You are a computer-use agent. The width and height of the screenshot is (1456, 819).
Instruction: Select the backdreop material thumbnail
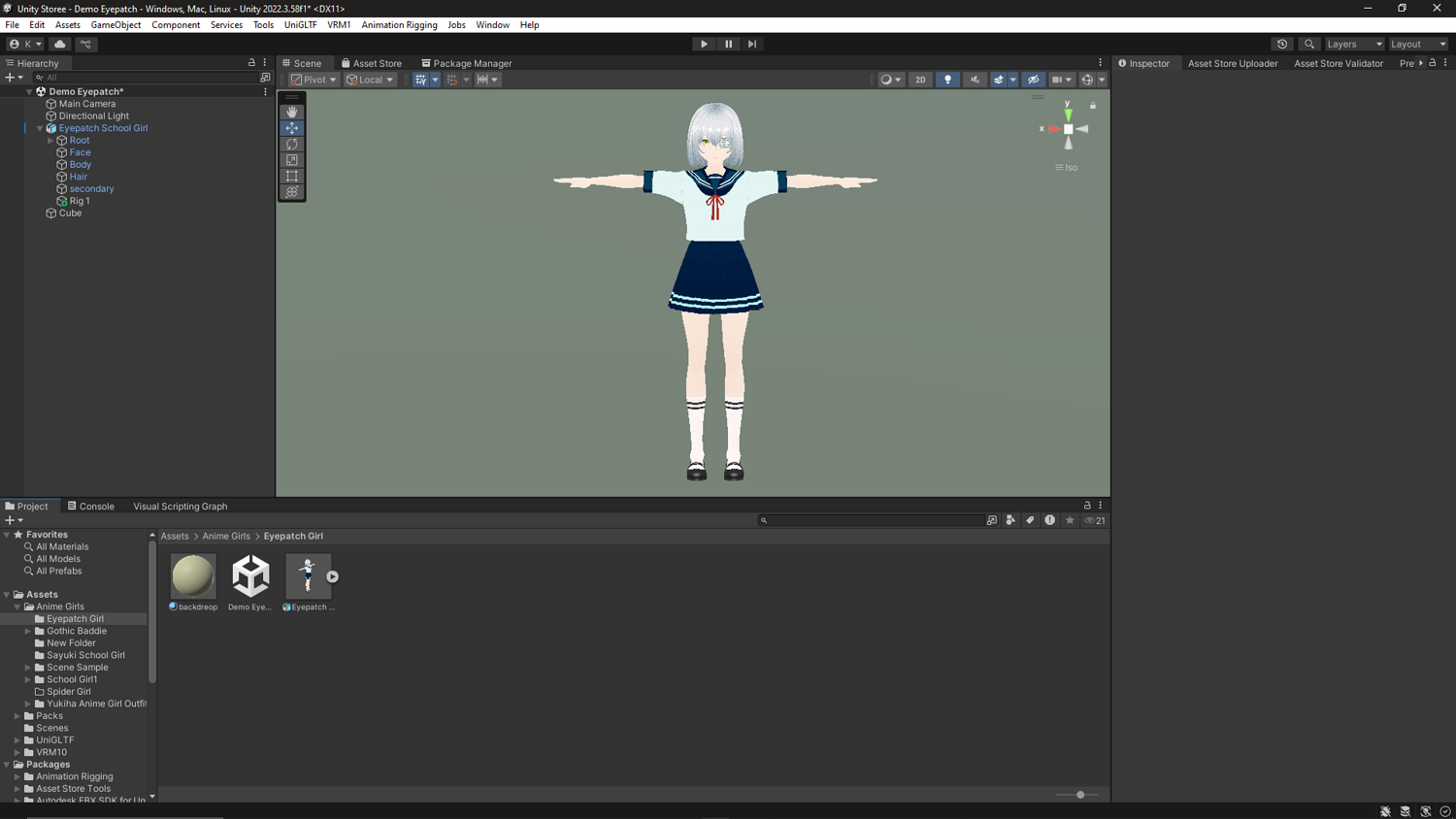[193, 576]
